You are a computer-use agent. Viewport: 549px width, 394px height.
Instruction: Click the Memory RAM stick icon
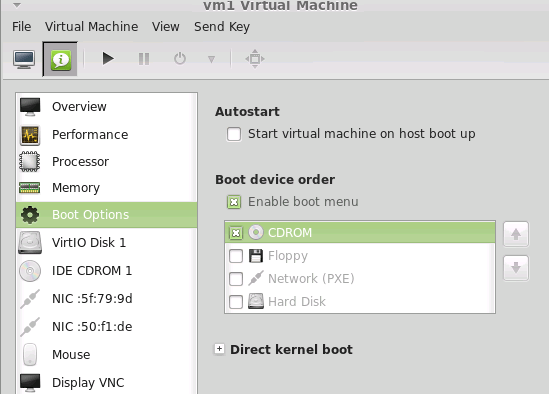[30, 188]
